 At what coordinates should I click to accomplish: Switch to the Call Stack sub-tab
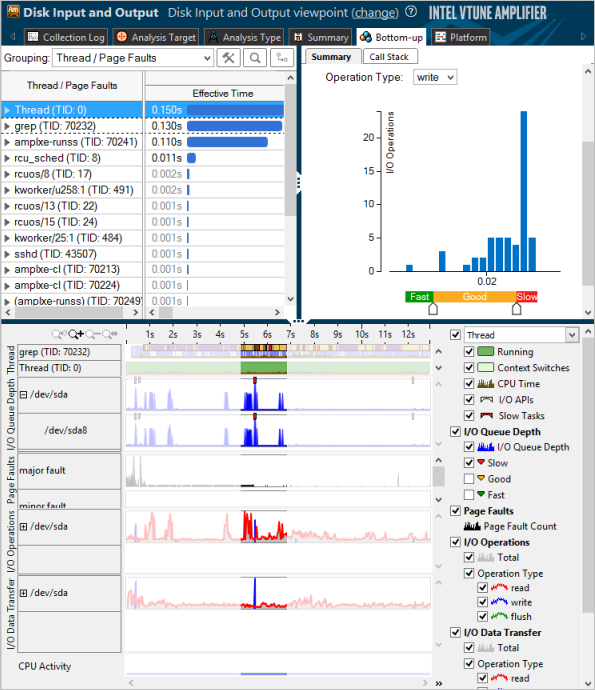(x=389, y=57)
